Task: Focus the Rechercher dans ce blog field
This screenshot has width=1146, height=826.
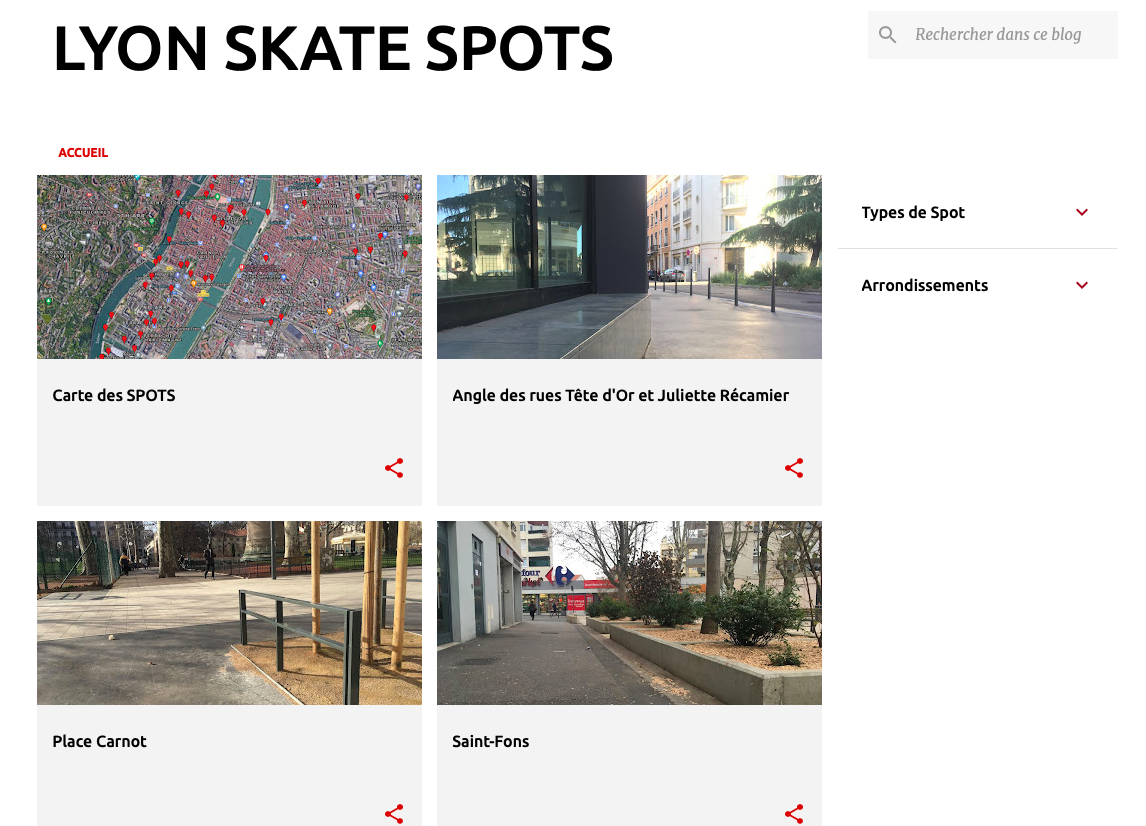Action: [x=1005, y=35]
